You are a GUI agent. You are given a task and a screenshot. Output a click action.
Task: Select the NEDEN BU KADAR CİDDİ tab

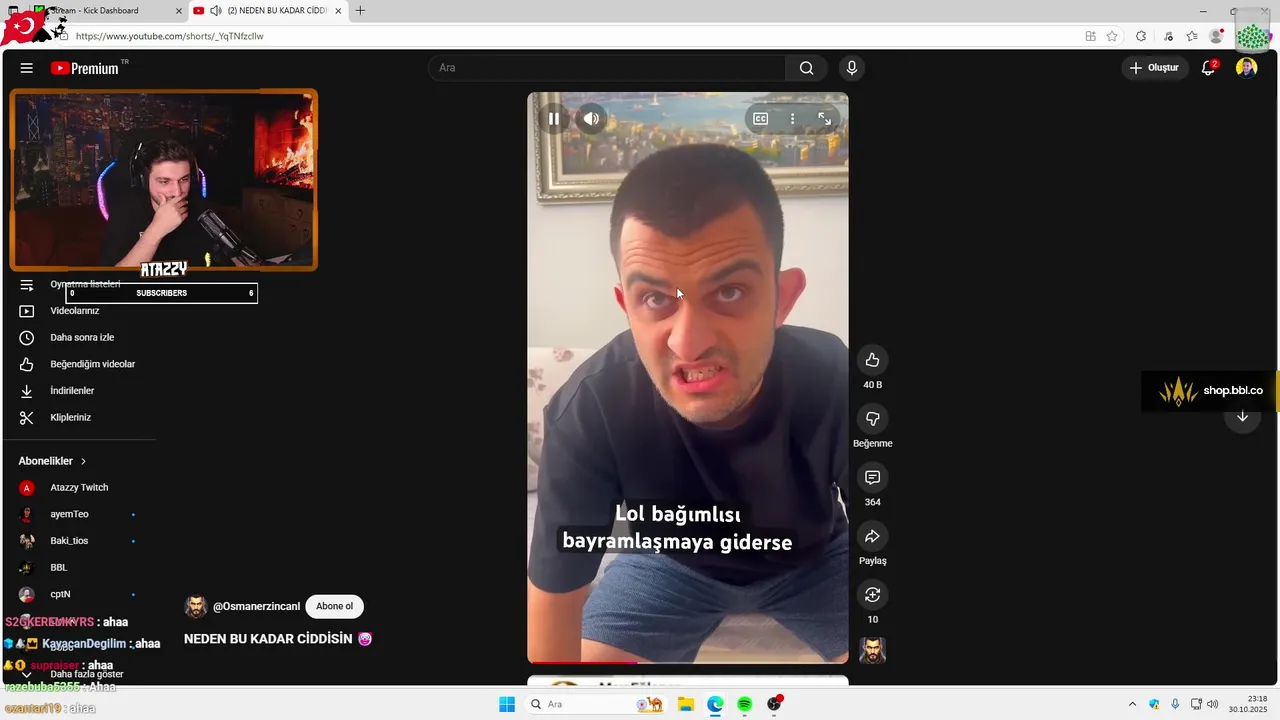pyautogui.click(x=266, y=11)
